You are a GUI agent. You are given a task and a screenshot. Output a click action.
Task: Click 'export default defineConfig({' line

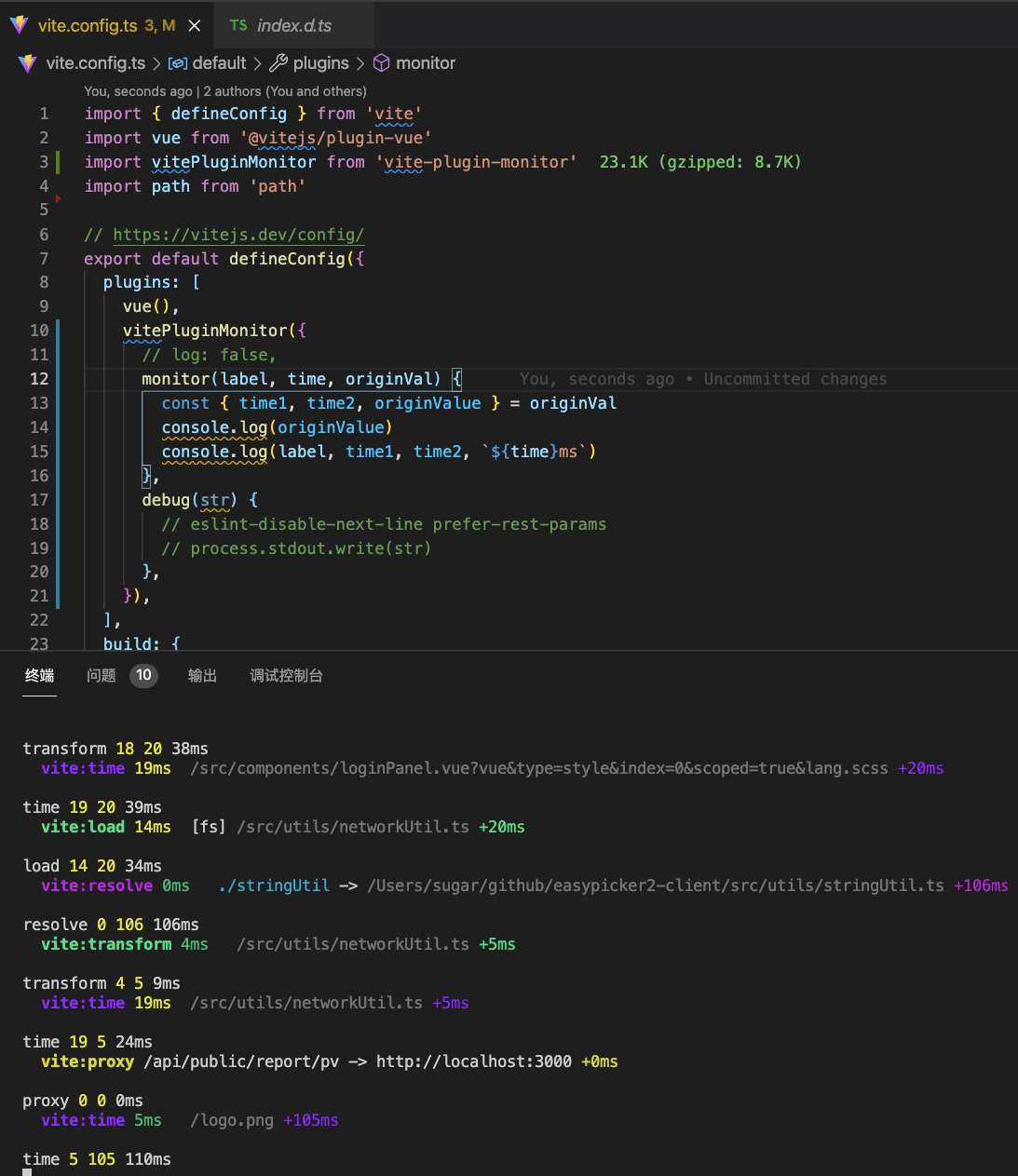tap(224, 259)
